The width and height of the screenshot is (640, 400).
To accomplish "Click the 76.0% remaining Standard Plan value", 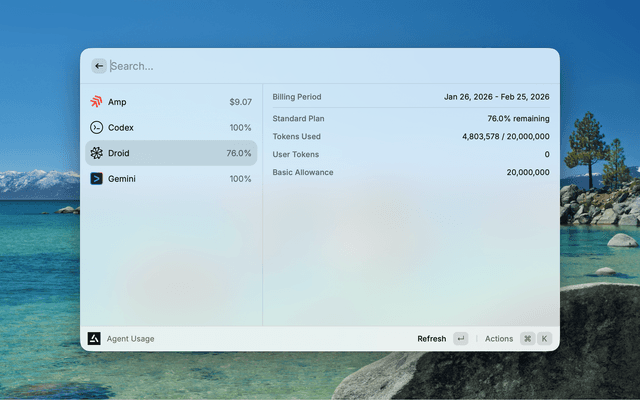I will (x=518, y=119).
